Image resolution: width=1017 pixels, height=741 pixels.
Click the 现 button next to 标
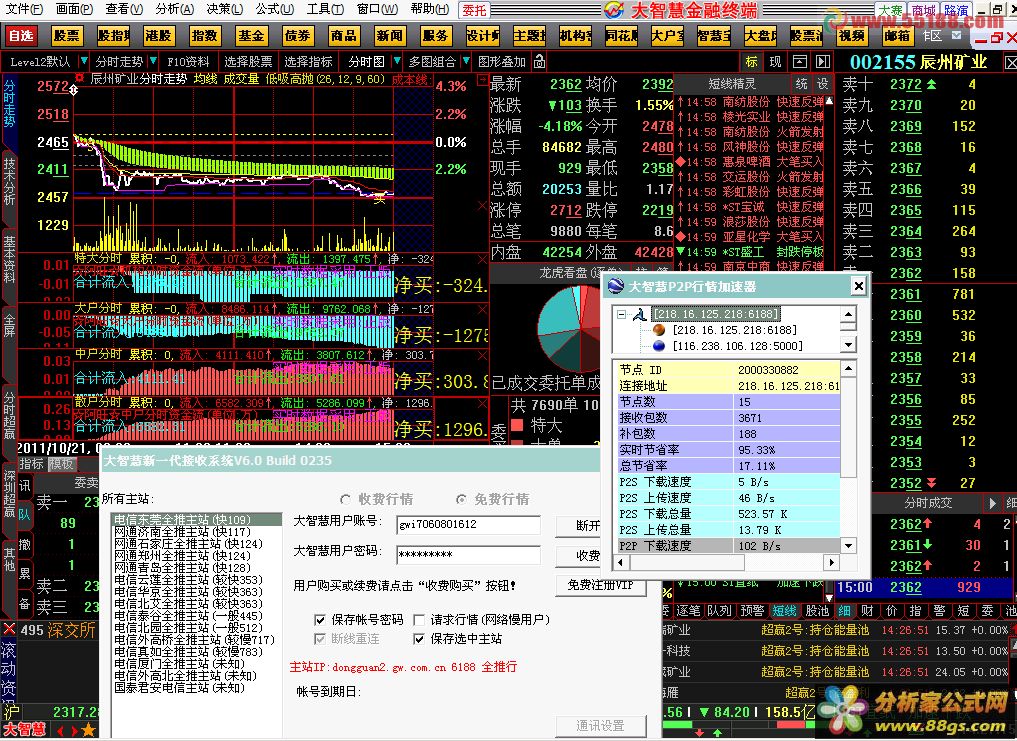776,62
